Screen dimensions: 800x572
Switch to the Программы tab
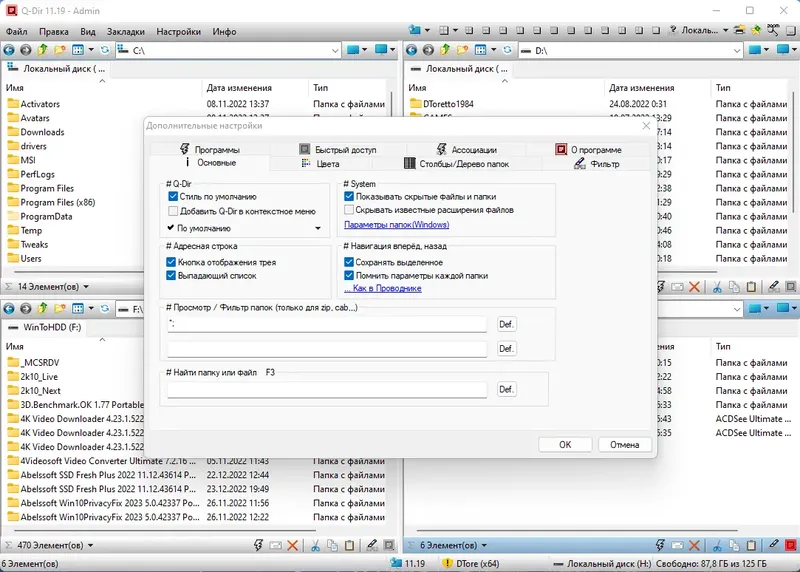[x=210, y=150]
